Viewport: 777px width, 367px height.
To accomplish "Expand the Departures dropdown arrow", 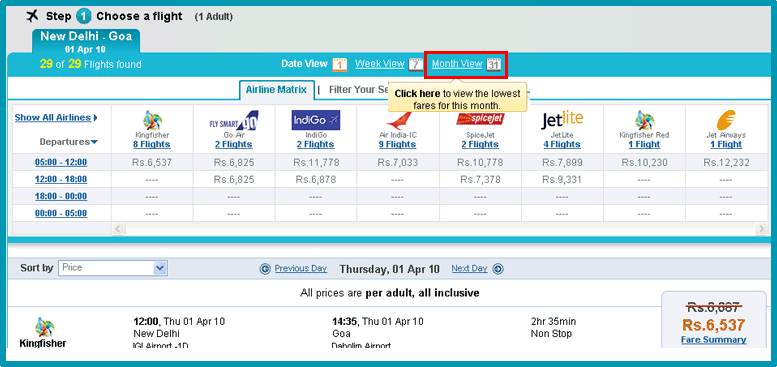I will pos(94,142).
